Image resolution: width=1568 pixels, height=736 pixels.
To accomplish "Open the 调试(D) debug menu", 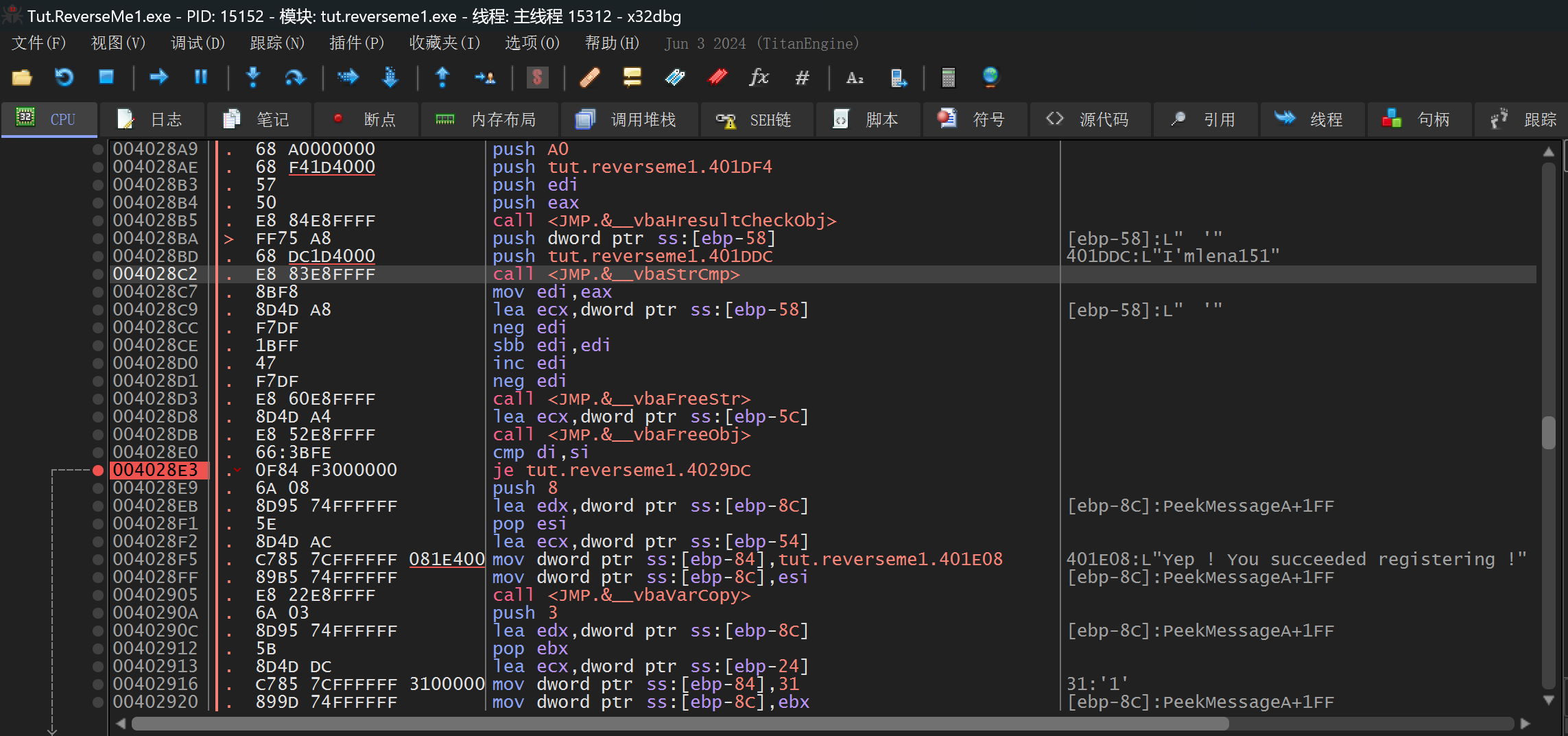I will [198, 43].
